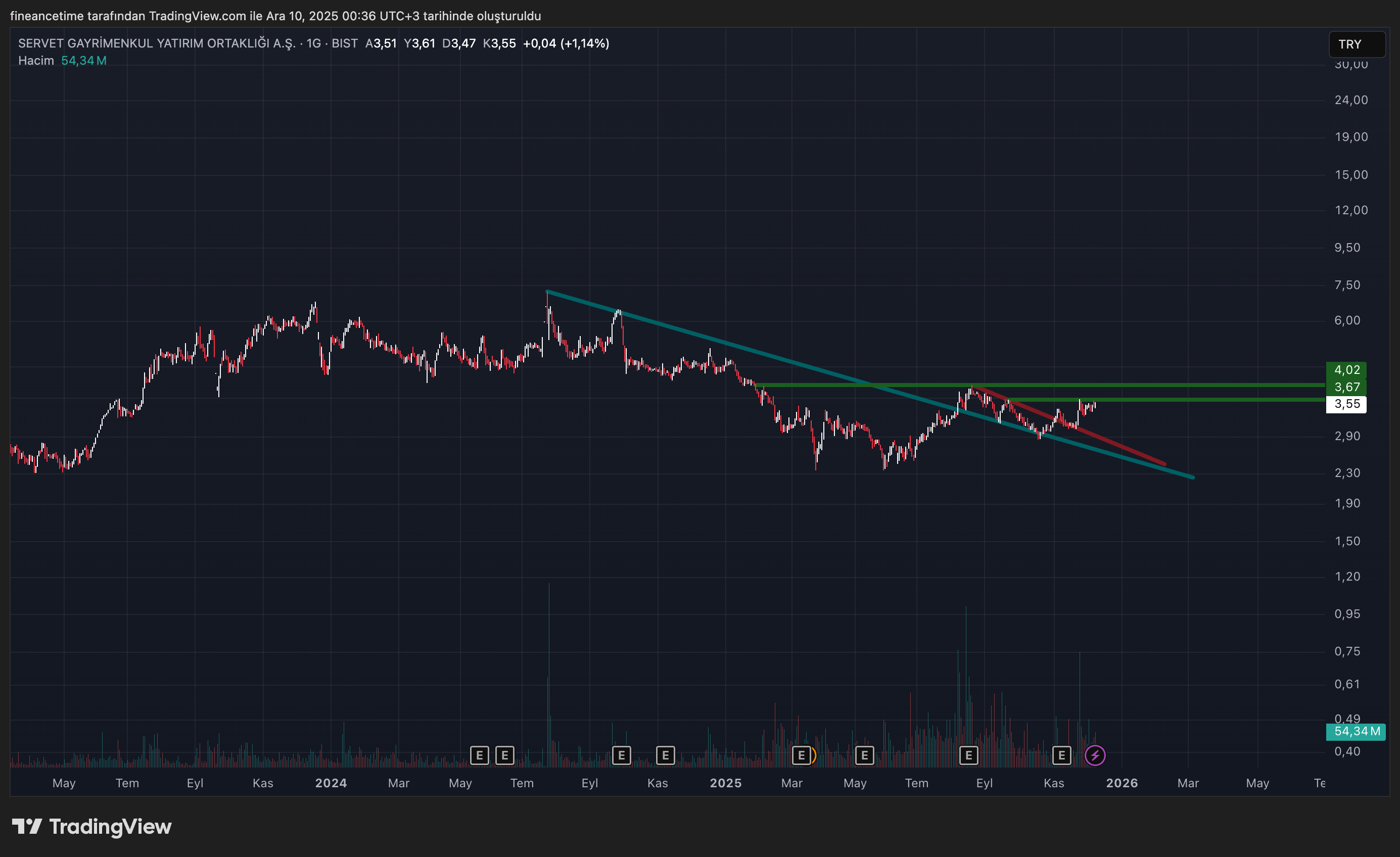The height and width of the screenshot is (857, 1400).
Task: Open the TRY currency selector
Action: pos(1356,44)
